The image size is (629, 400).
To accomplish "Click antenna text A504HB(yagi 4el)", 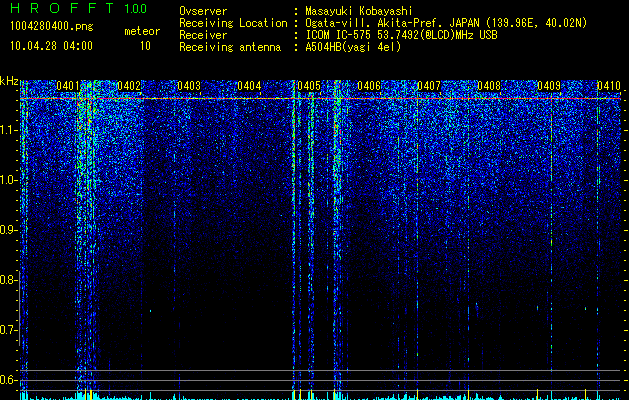I will 353,47.
